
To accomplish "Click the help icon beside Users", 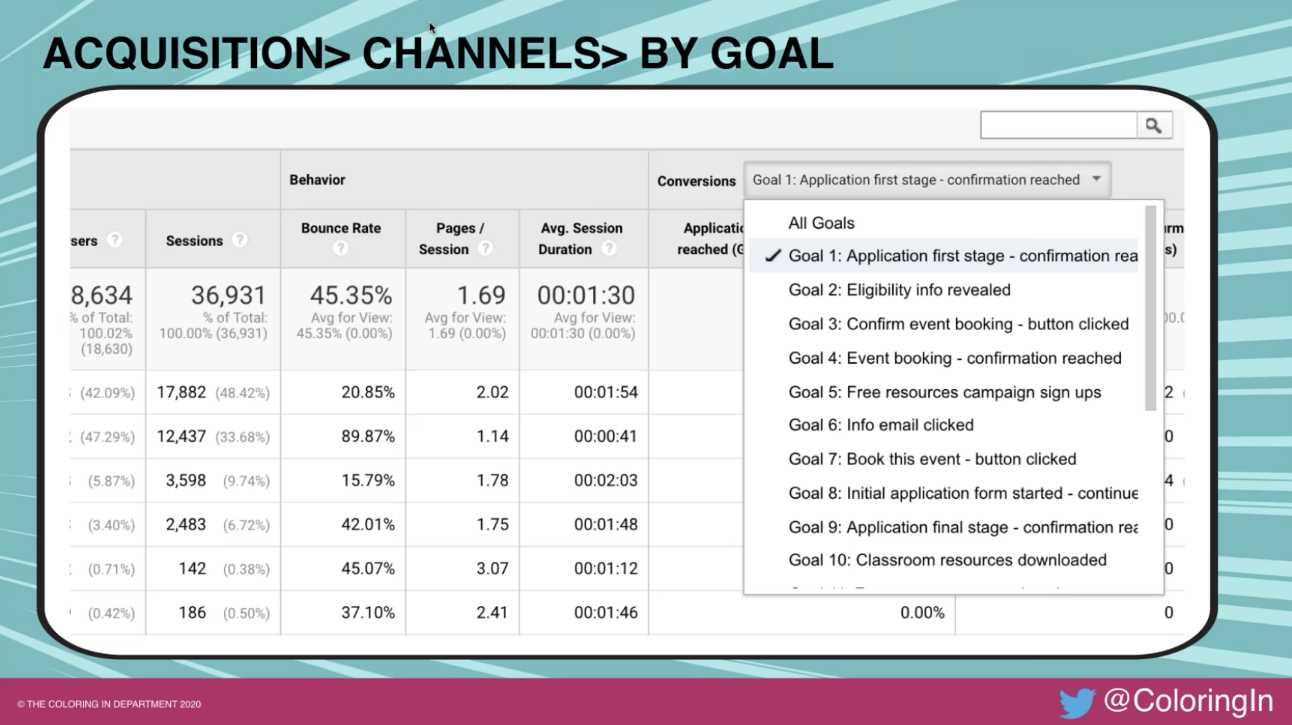I will coord(115,240).
